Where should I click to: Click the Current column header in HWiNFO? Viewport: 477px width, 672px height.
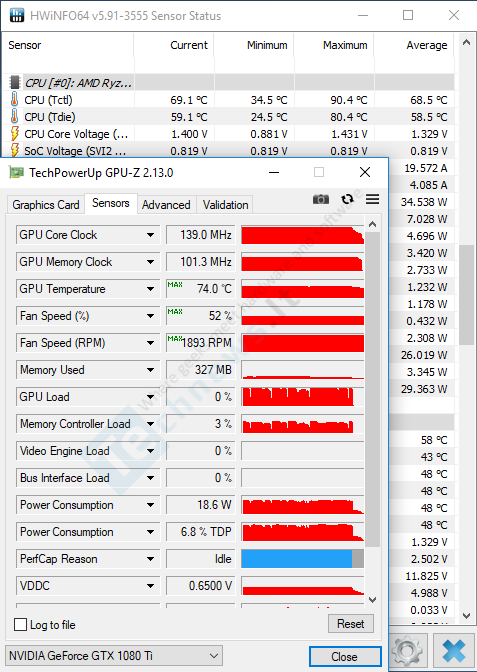[174, 45]
